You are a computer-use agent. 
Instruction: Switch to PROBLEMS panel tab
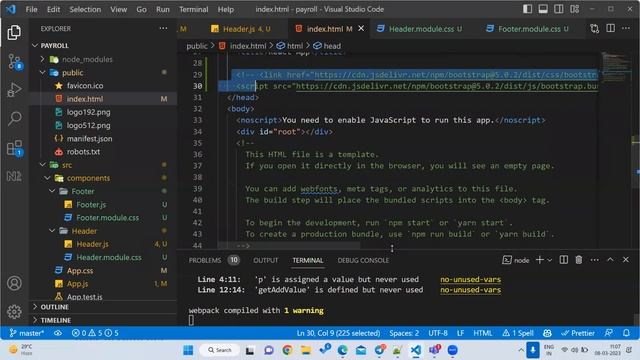click(x=204, y=260)
